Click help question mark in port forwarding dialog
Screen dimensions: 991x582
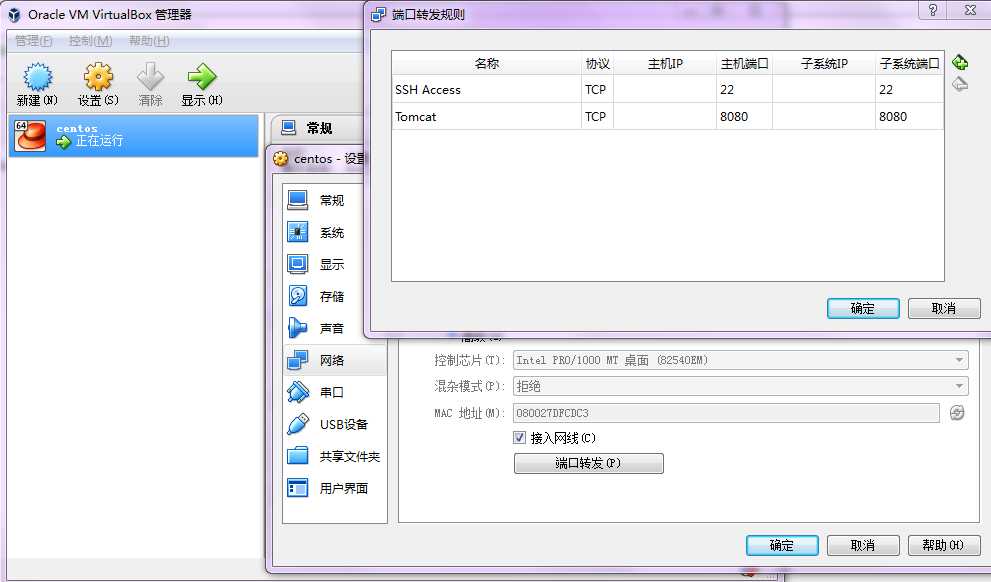[933, 9]
